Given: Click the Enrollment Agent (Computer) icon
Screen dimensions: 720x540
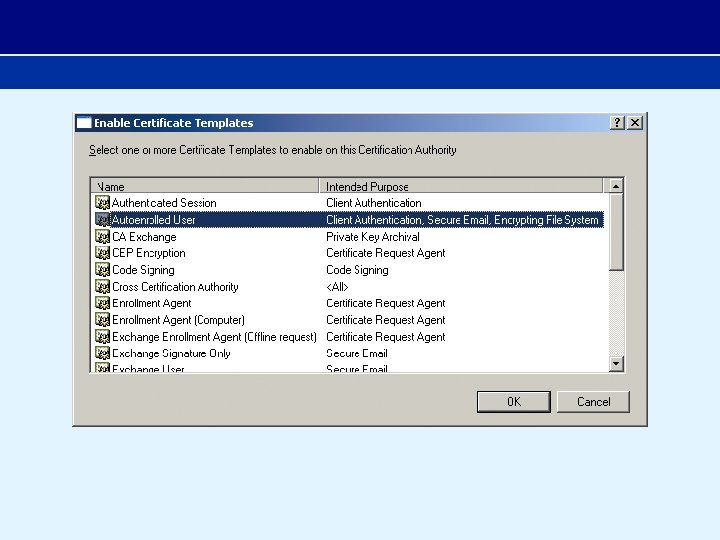Looking at the screenshot, I should tap(102, 320).
